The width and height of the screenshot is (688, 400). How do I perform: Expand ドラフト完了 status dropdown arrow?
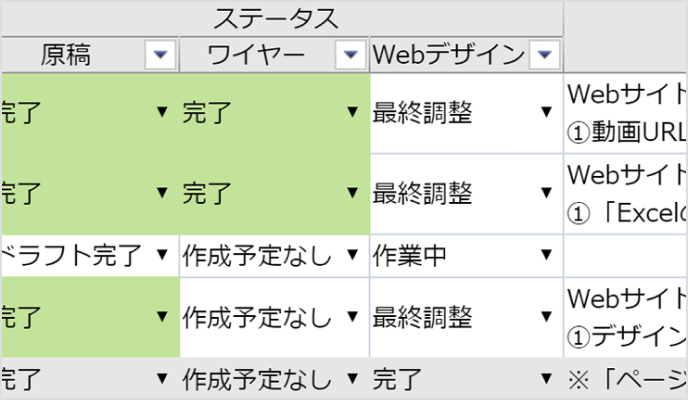coord(162,256)
